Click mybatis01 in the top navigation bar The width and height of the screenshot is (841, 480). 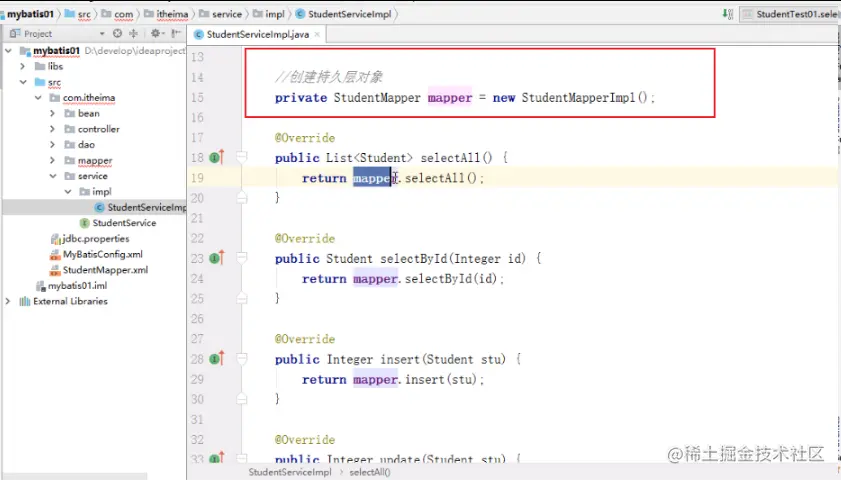pyautogui.click(x=30, y=14)
